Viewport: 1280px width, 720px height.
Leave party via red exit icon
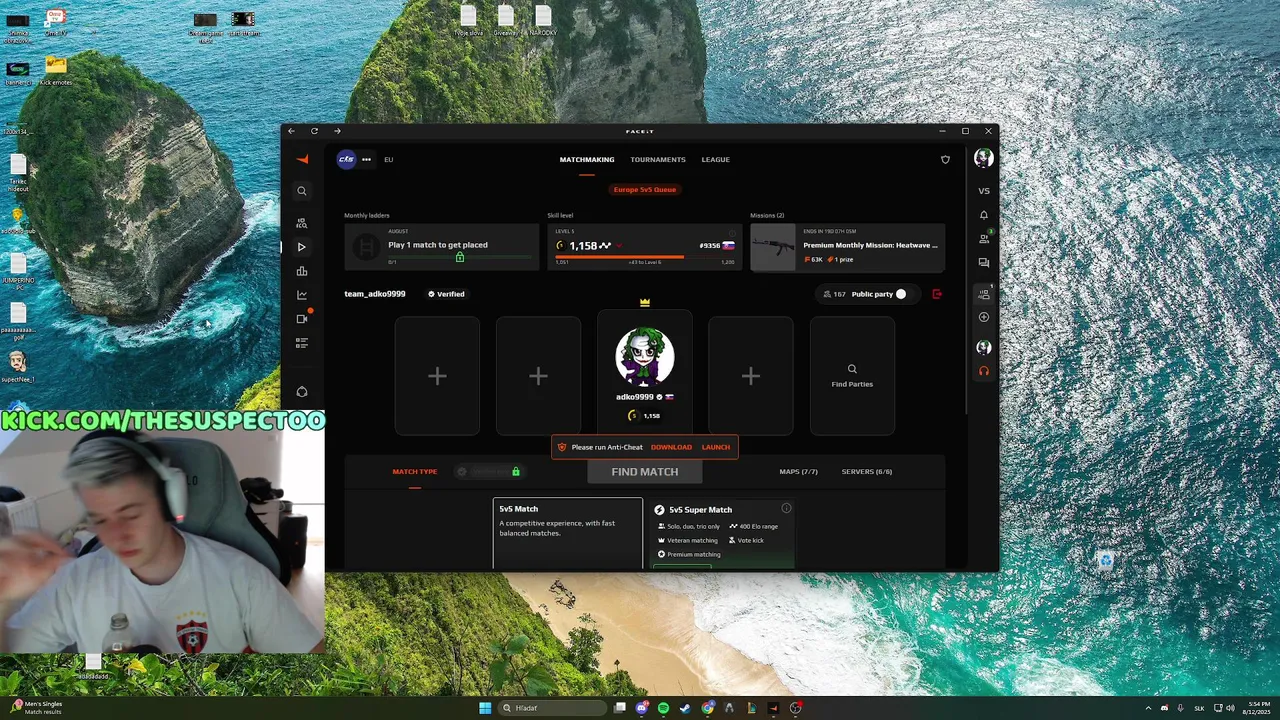(x=937, y=294)
